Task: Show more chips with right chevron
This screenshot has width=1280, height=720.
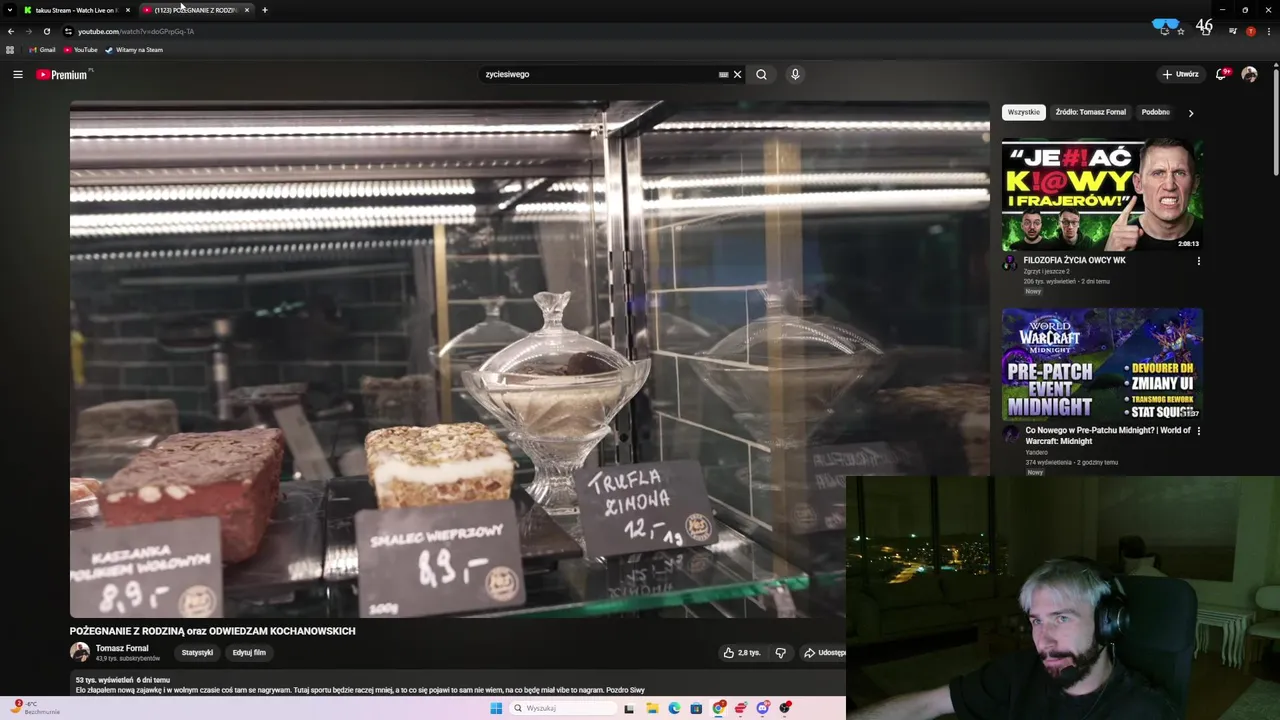Action: coord(1190,113)
